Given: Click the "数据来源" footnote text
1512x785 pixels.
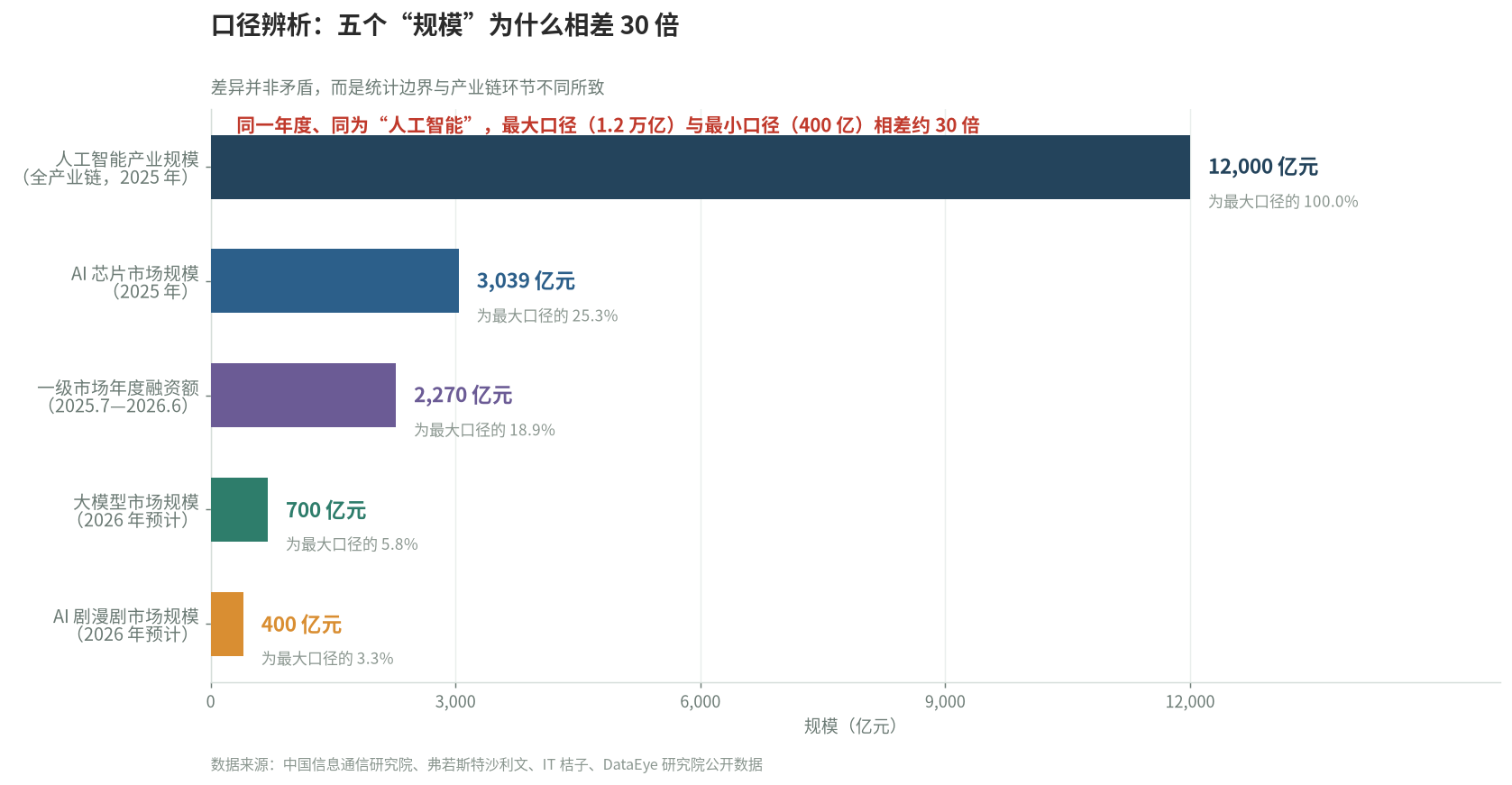Looking at the screenshot, I should point(487,765).
